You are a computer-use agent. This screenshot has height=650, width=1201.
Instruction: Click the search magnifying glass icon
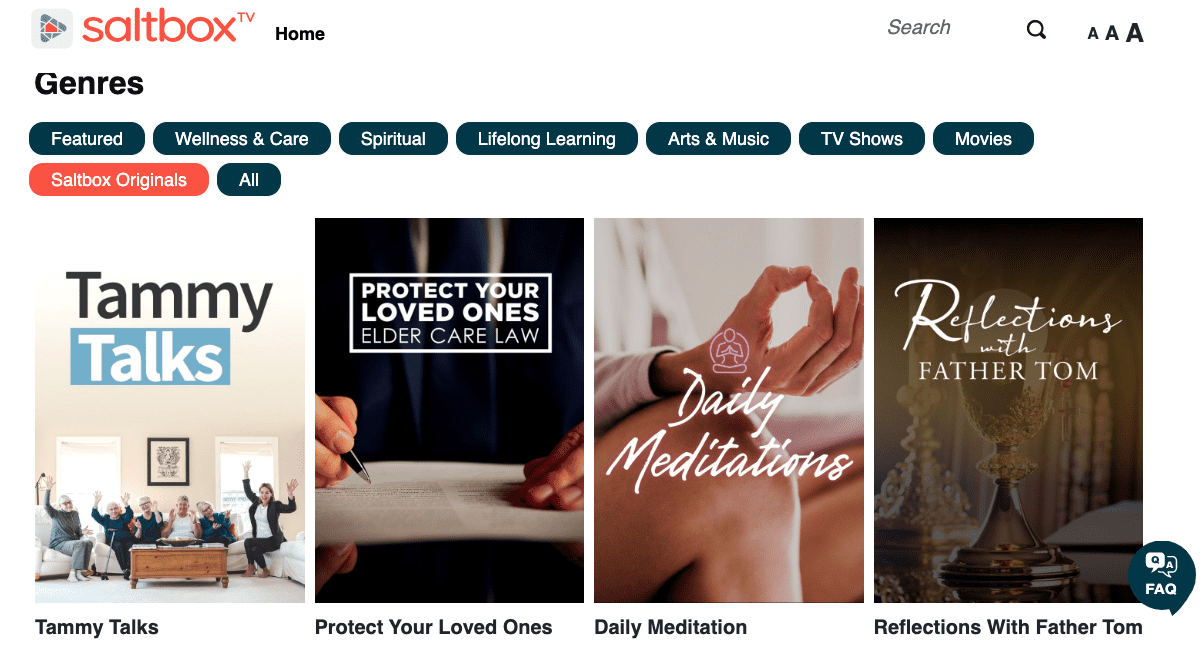[1036, 30]
